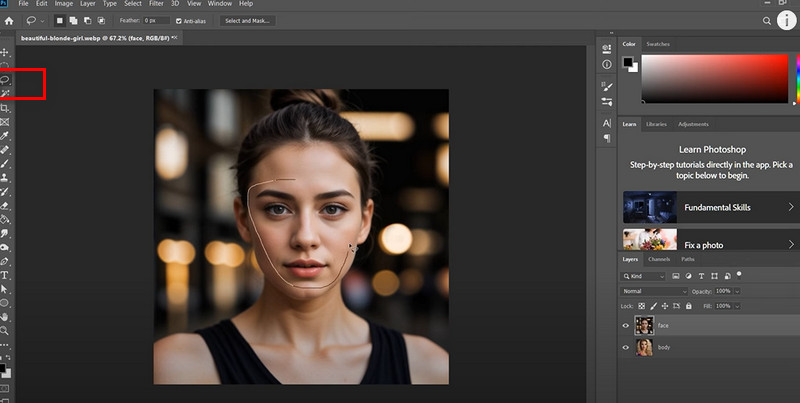Hide the body layer
The width and height of the screenshot is (800, 403).
(626, 347)
